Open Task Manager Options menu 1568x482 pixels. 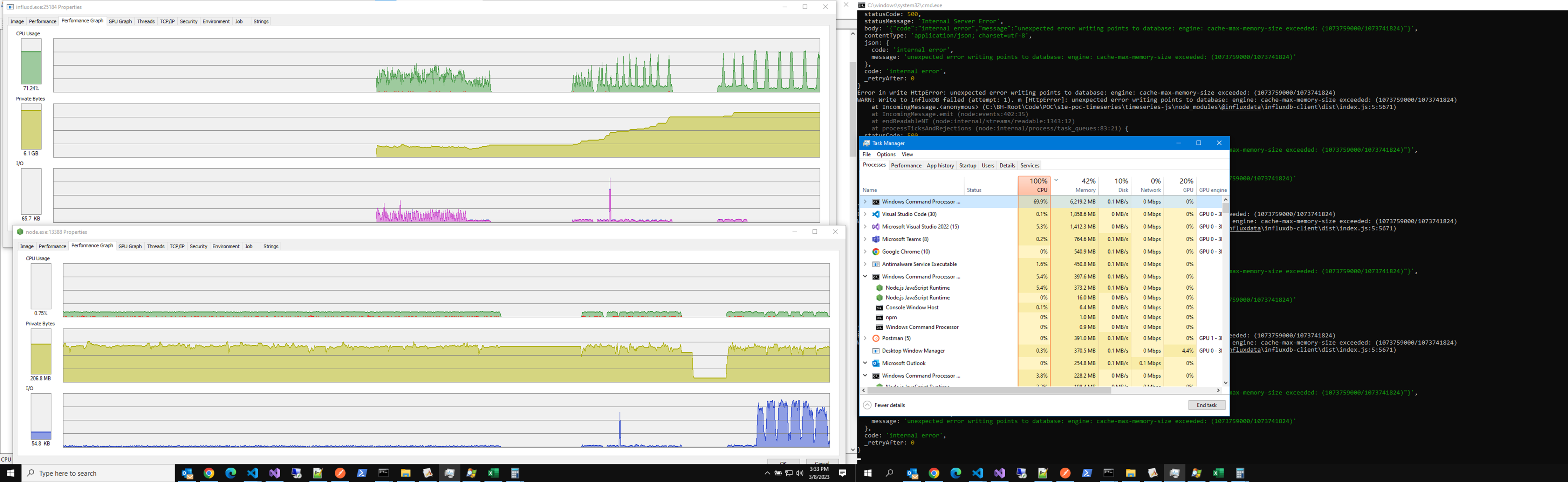[x=886, y=154]
